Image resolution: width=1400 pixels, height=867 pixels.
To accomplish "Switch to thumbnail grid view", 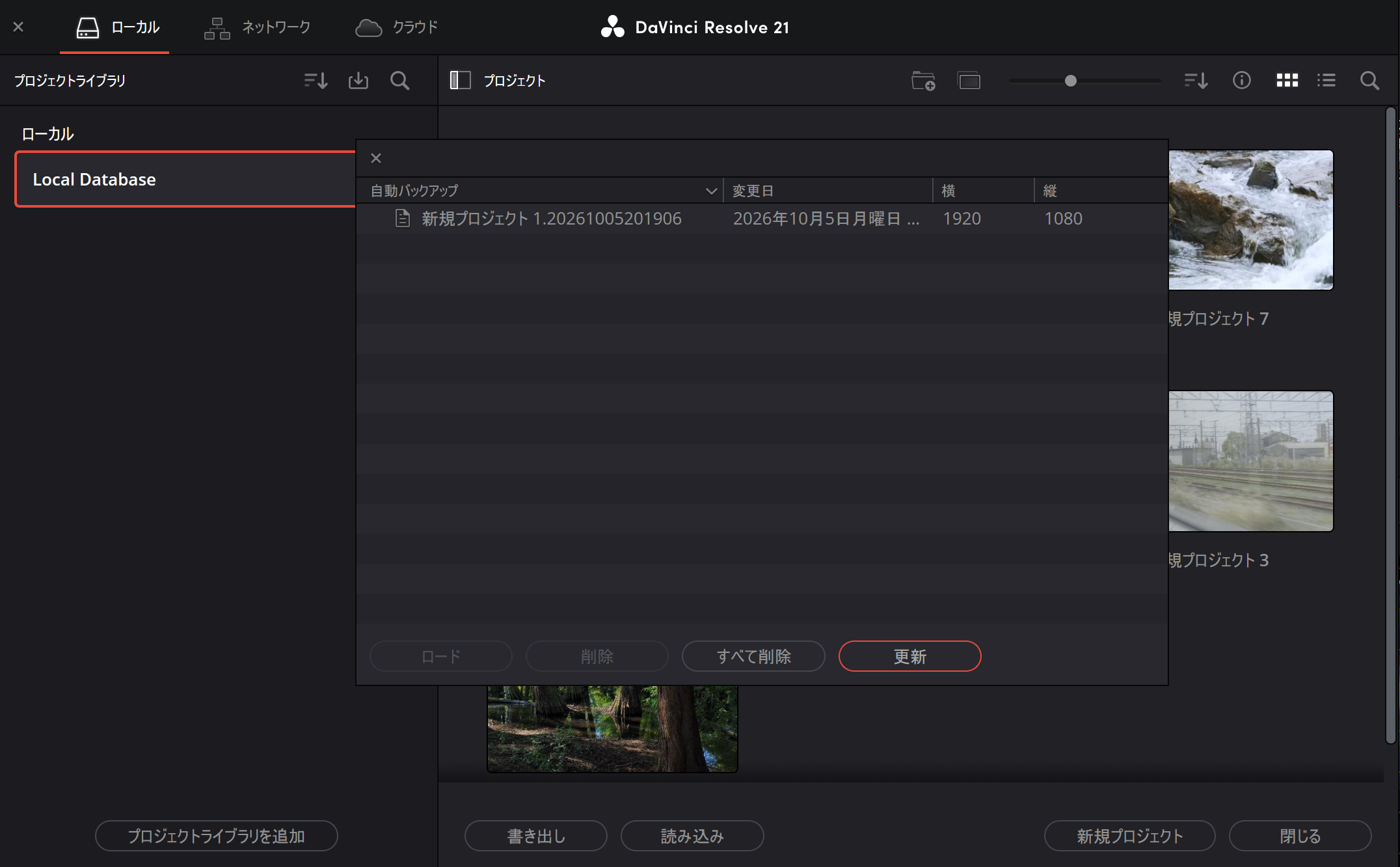I will [1287, 80].
